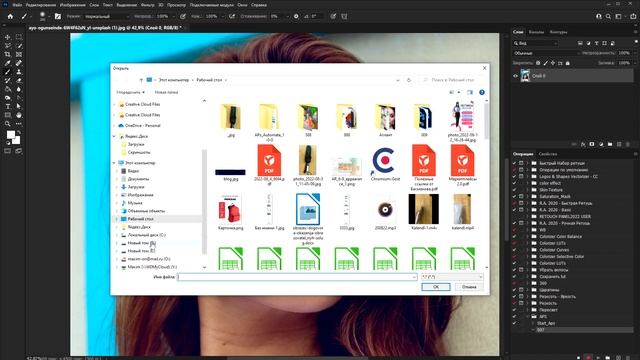Viewport: 640px width, 360px height.
Task: Add a layer mask icon
Action: click(592, 144)
